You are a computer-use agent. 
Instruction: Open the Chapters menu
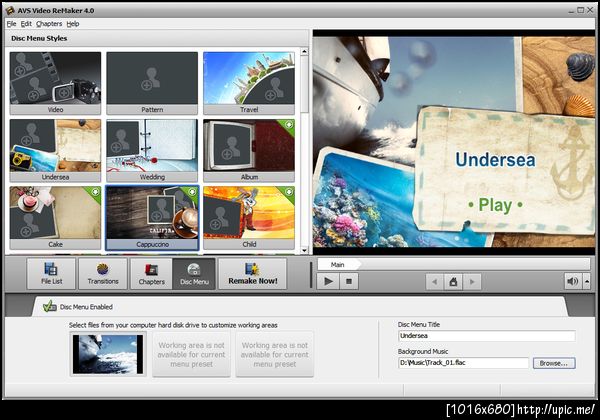pyautogui.click(x=49, y=24)
